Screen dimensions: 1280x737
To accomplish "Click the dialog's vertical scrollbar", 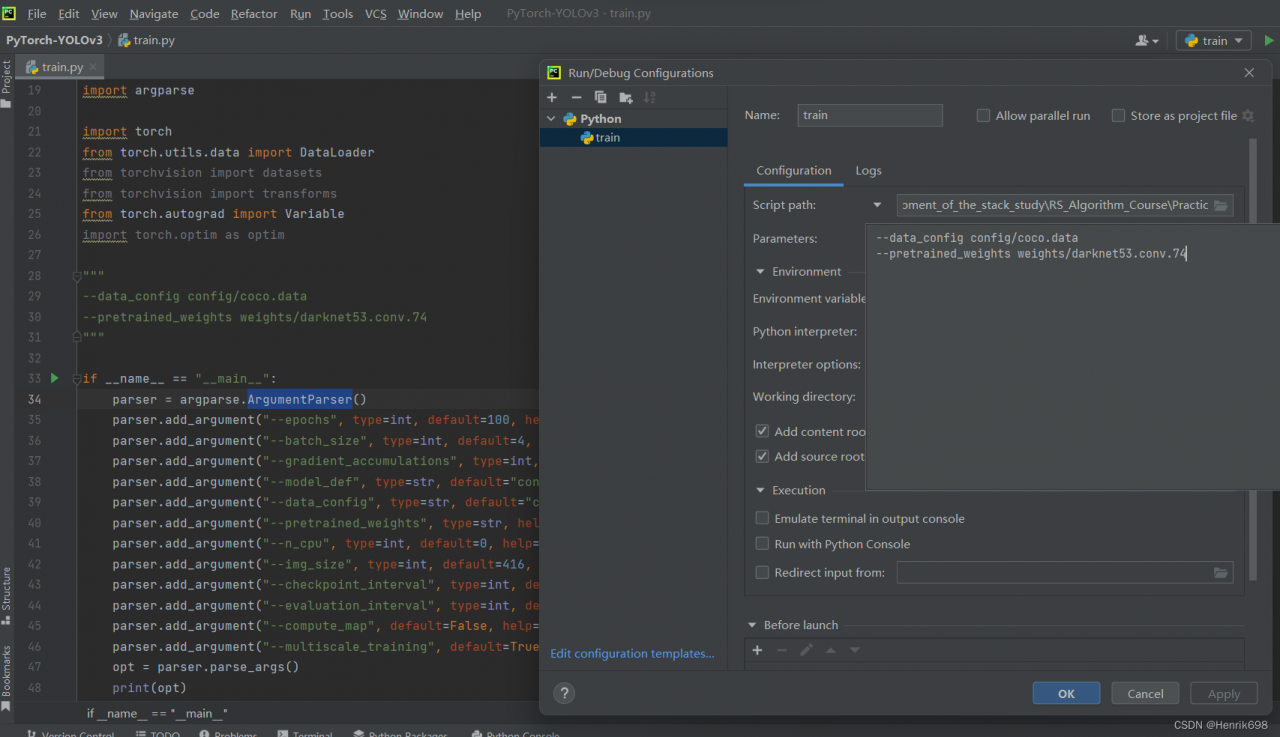I will [x=1254, y=360].
